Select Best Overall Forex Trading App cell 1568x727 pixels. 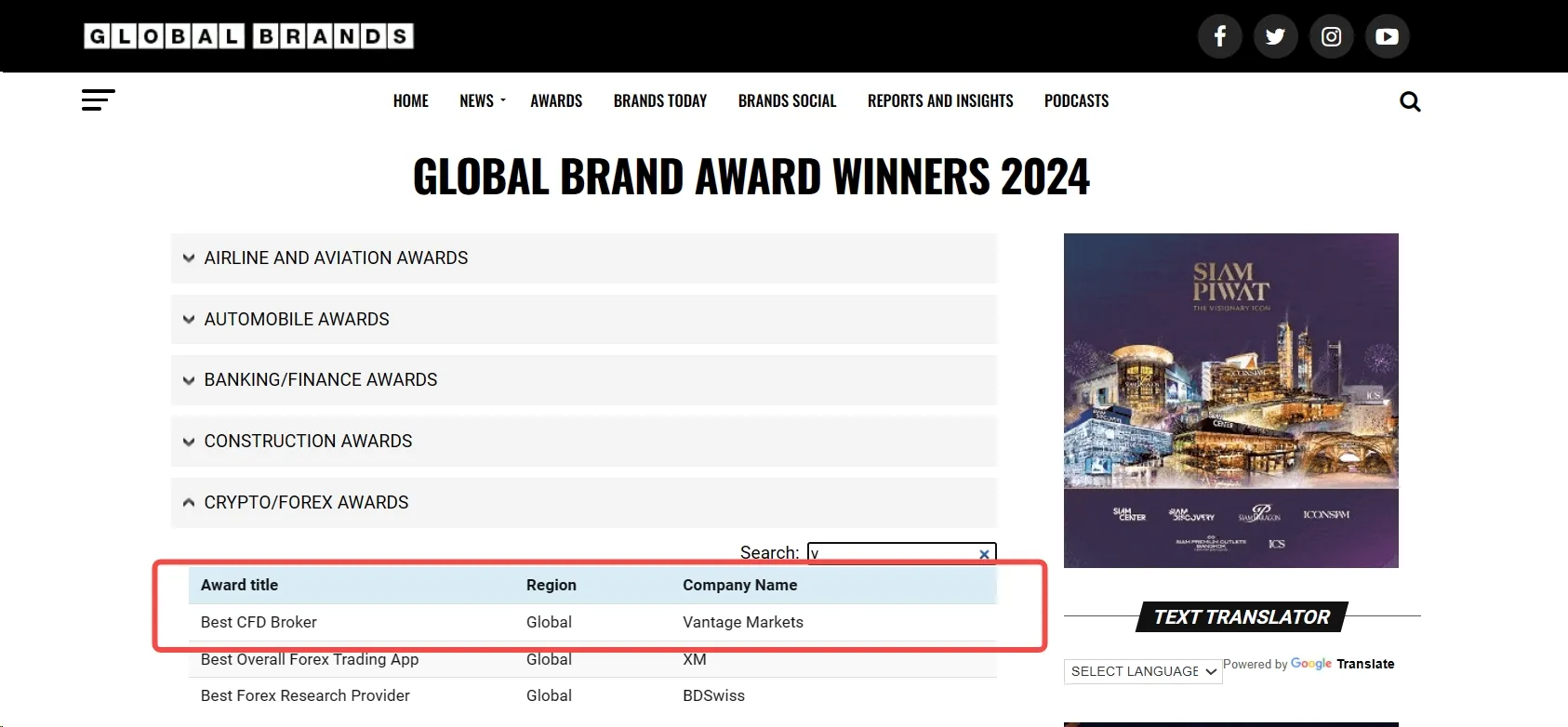(x=310, y=659)
